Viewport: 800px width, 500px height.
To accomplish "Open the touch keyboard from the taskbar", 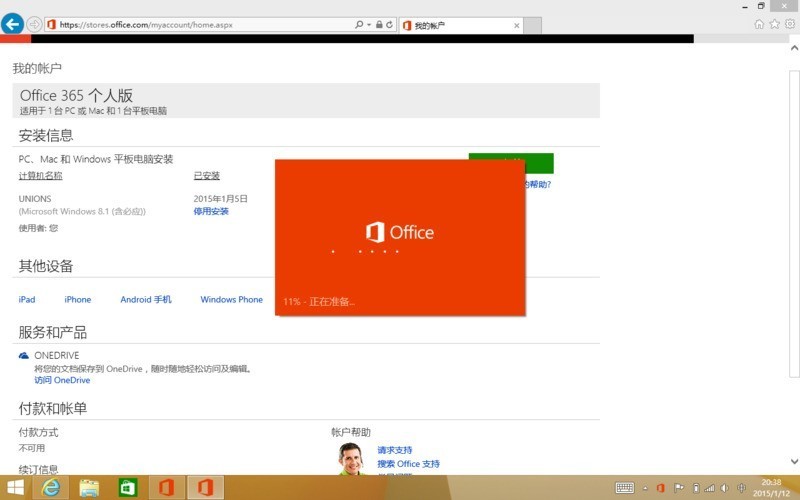I will click(x=624, y=488).
